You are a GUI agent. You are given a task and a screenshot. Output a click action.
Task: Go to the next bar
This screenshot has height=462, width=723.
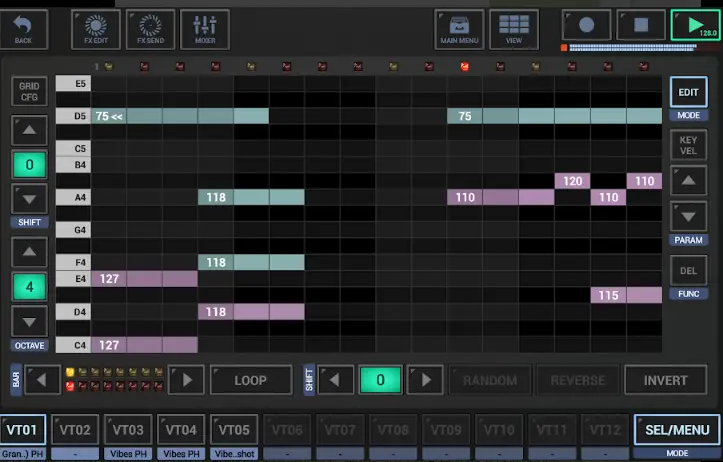186,380
